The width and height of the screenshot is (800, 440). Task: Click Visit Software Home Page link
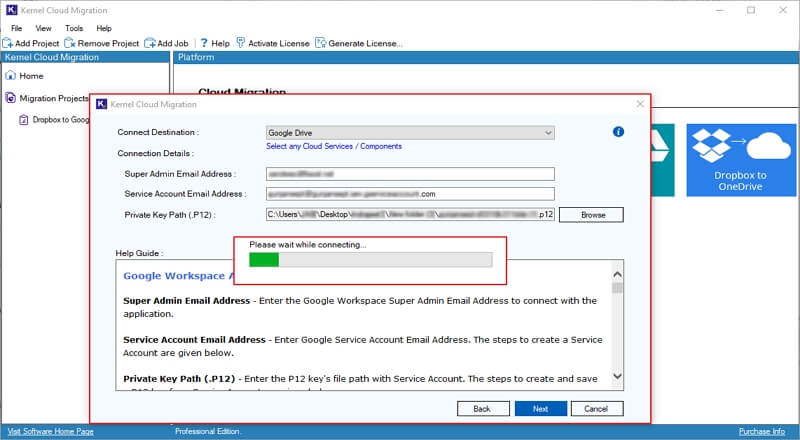[51, 431]
